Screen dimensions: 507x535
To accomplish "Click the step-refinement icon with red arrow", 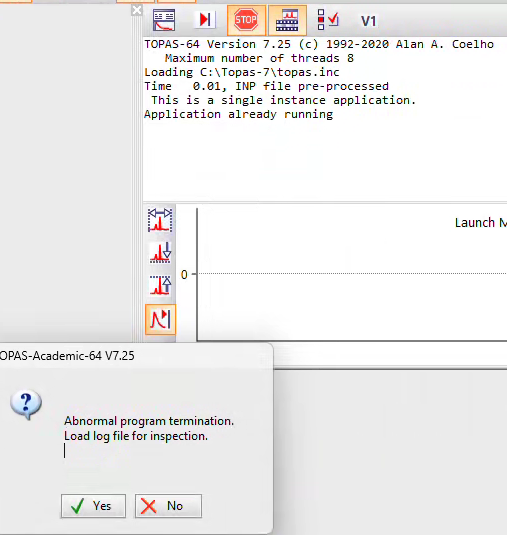I will pos(205,19).
